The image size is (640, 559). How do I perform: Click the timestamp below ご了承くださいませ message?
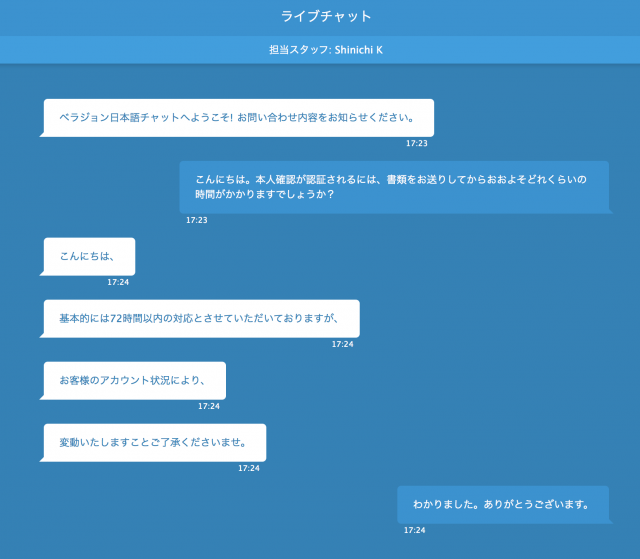click(248, 468)
